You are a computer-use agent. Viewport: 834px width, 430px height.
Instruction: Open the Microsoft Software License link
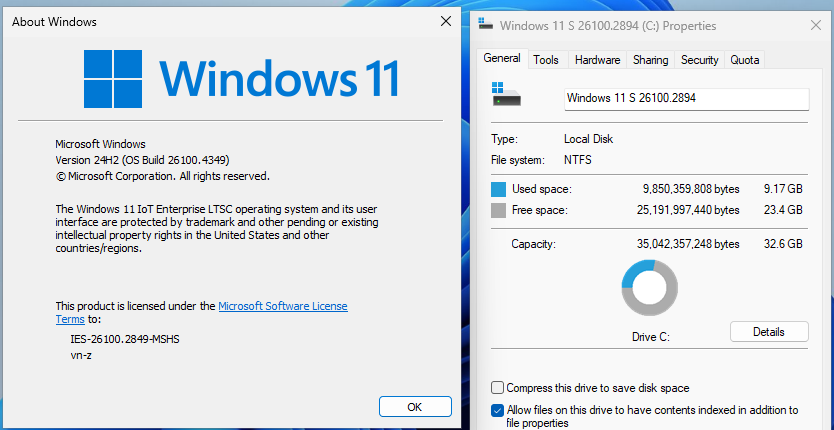283,306
